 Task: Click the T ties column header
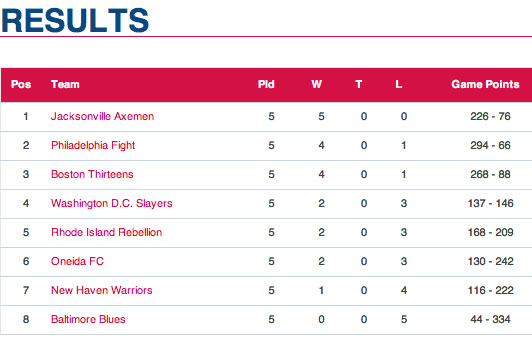(359, 84)
